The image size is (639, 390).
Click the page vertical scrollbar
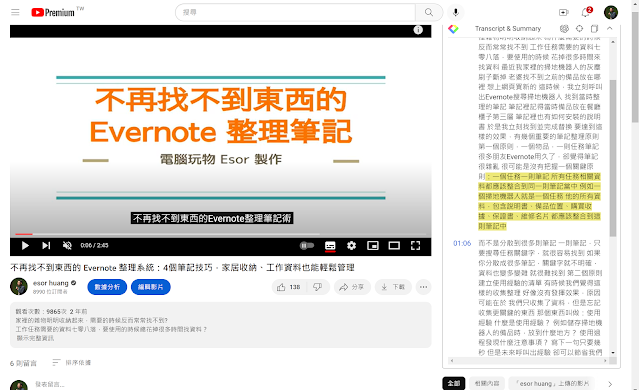pyautogui.click(x=635, y=67)
